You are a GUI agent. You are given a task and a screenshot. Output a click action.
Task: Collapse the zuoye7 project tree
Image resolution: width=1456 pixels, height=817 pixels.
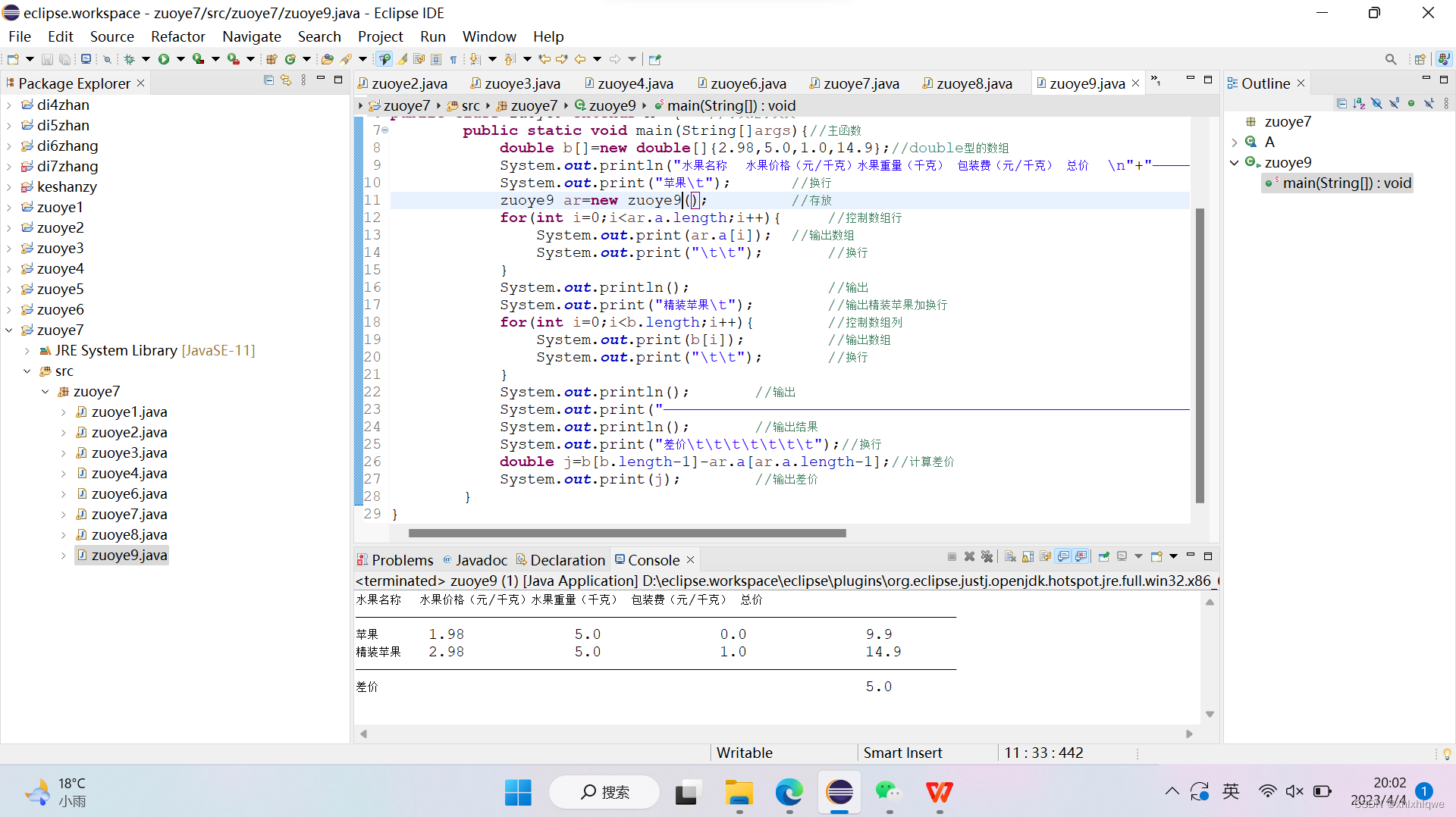click(9, 330)
